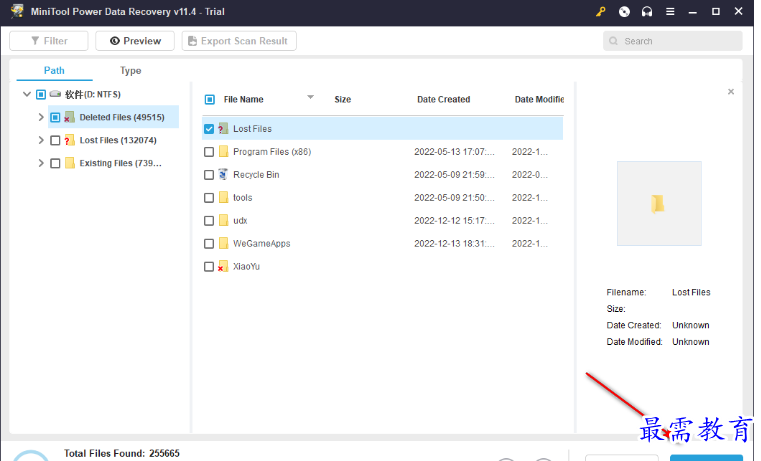Image resolution: width=761 pixels, height=461 pixels.
Task: Click 'Total Files Found: 255665' status text
Action: 122,453
